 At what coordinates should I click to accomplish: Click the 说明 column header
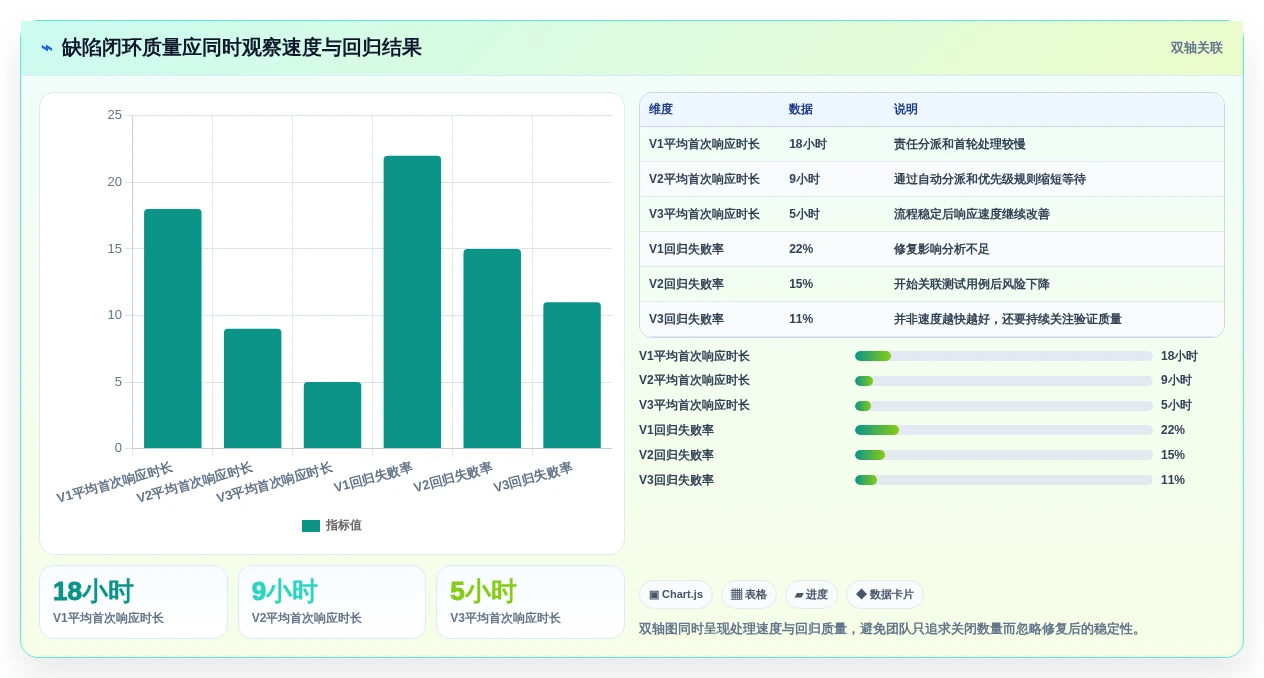click(906, 110)
